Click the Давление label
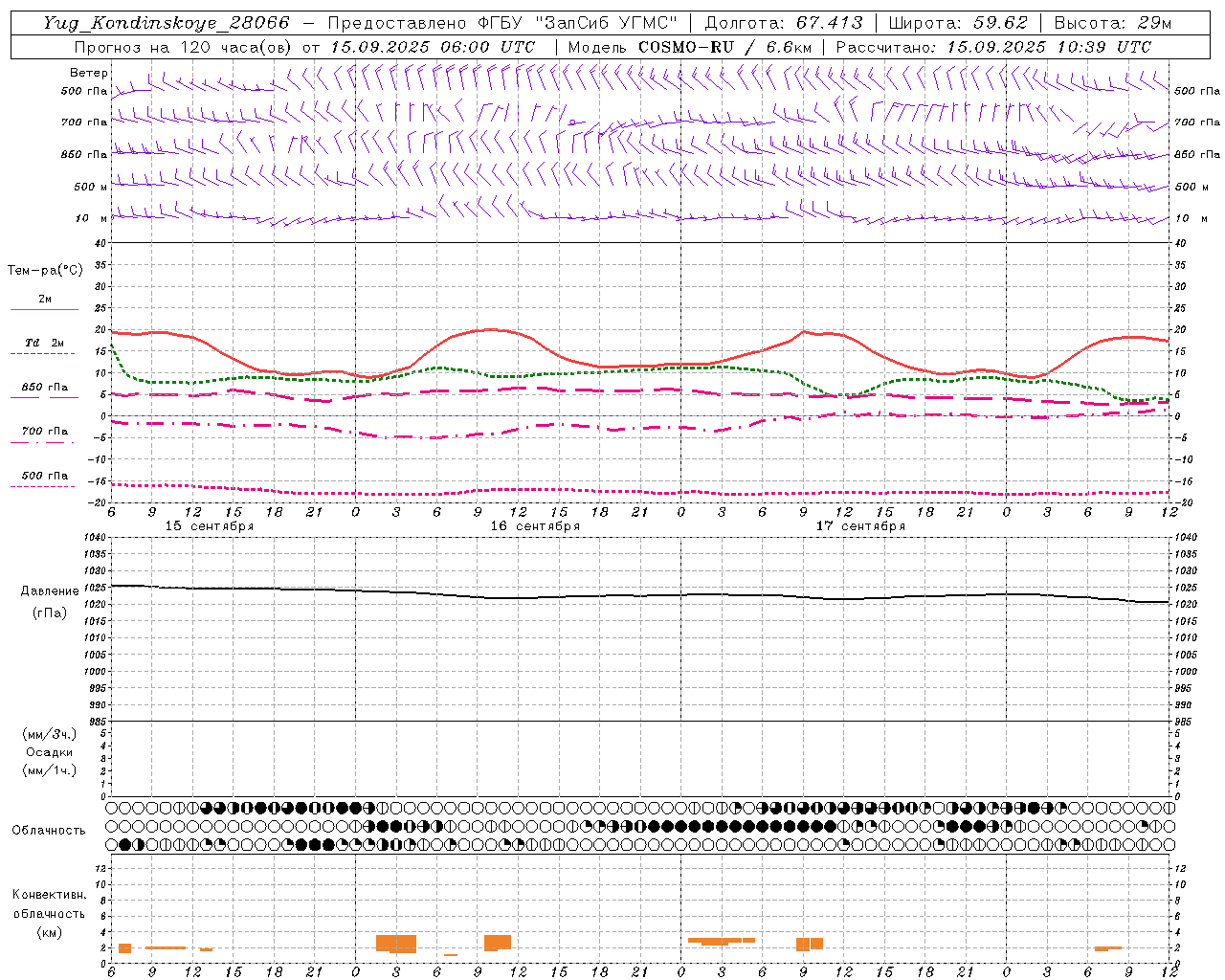Image resolution: width=1225 pixels, height=980 pixels. coord(50,591)
